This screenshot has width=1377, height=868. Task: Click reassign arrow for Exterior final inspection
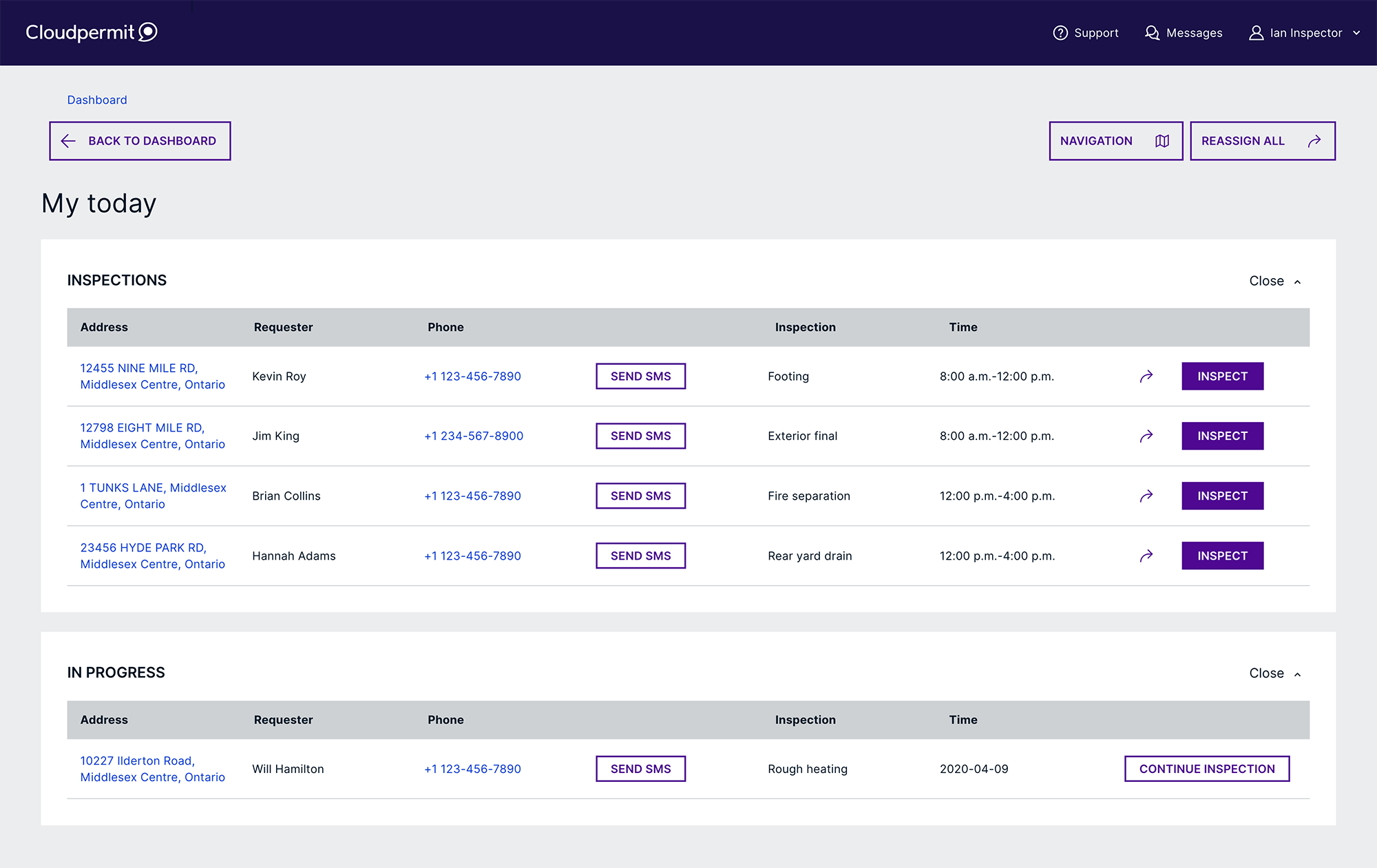[x=1146, y=436]
